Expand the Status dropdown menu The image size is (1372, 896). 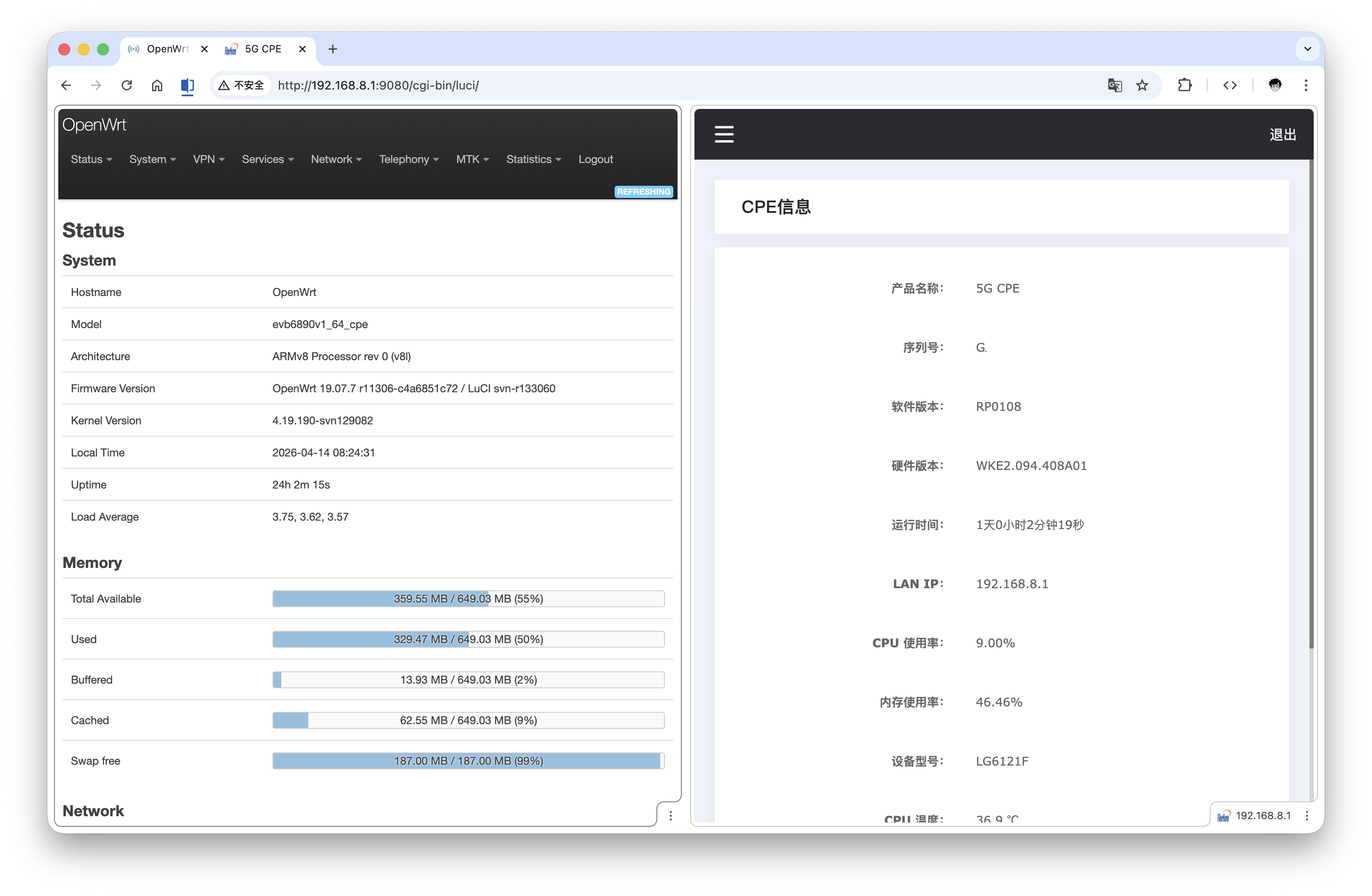pyautogui.click(x=91, y=159)
